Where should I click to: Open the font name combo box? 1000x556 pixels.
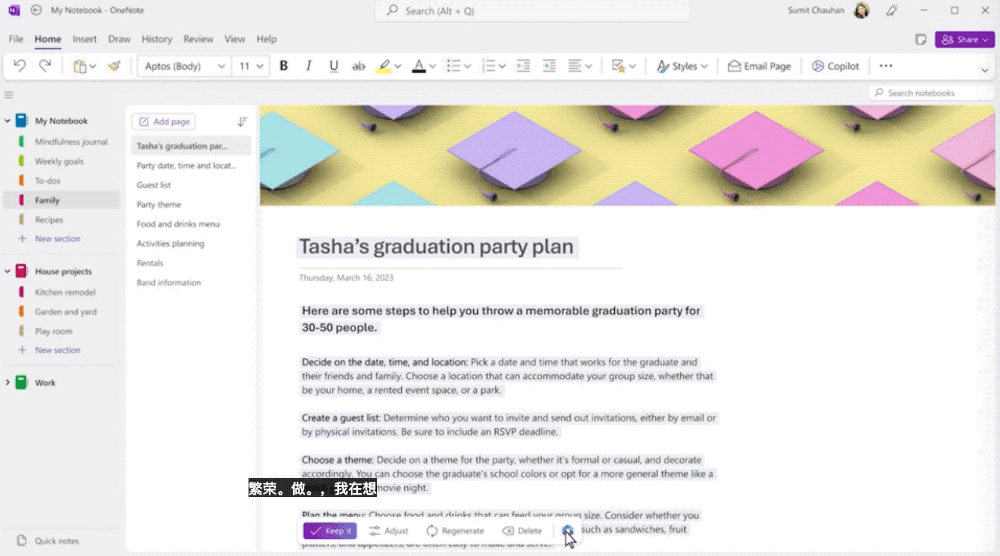click(184, 66)
